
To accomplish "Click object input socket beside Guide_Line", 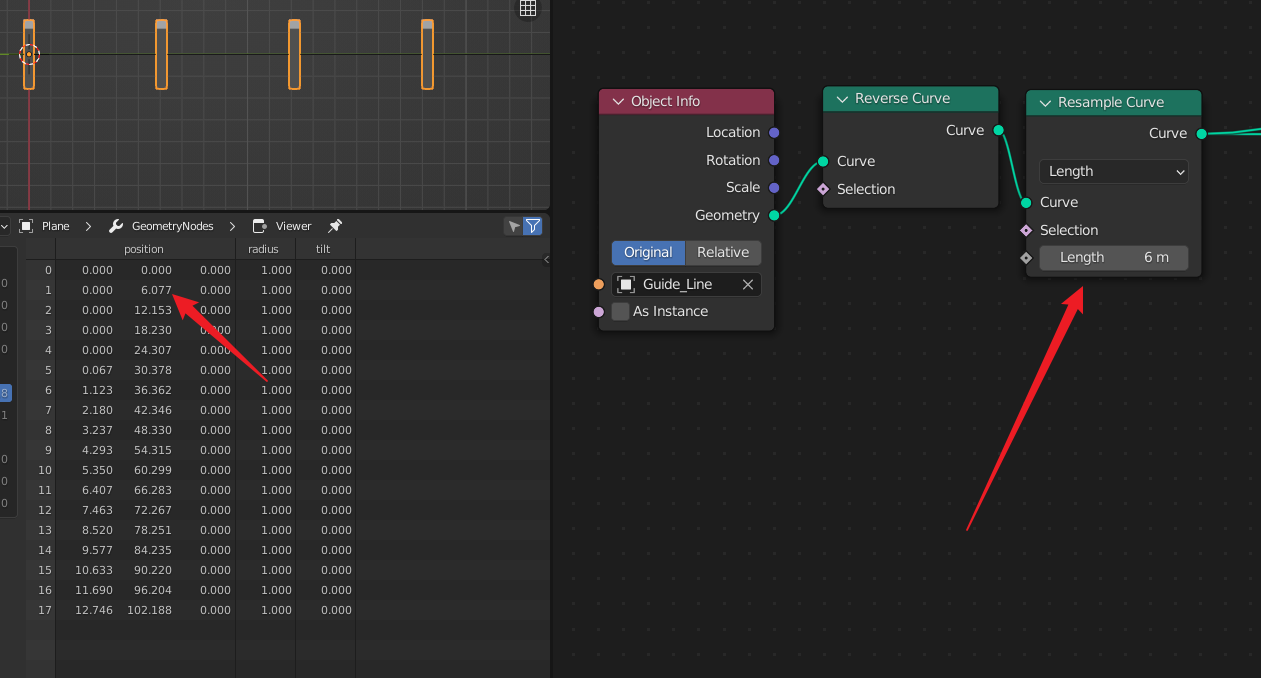I will (x=599, y=284).
